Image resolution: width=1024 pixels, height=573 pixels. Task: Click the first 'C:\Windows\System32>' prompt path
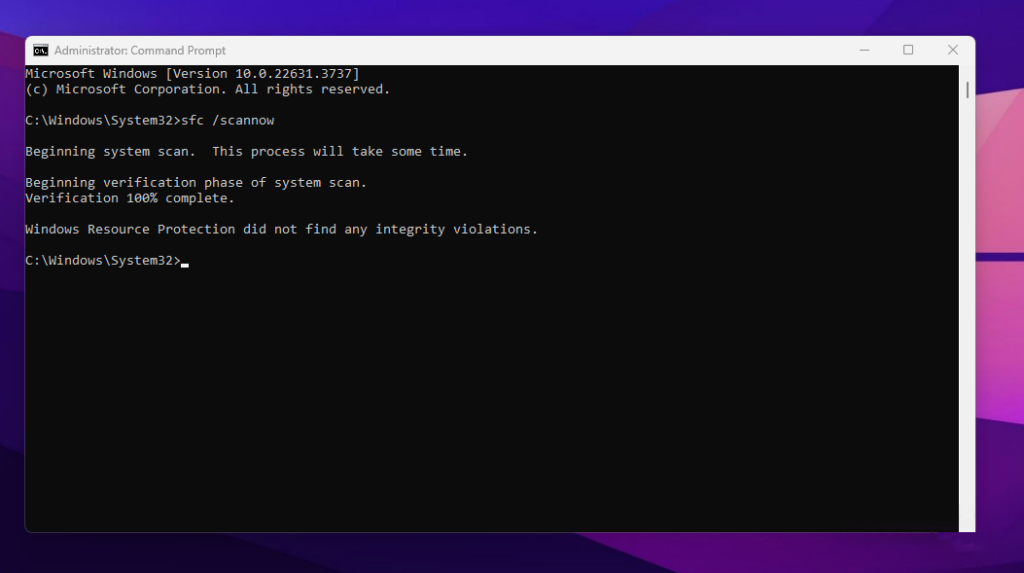click(102, 120)
